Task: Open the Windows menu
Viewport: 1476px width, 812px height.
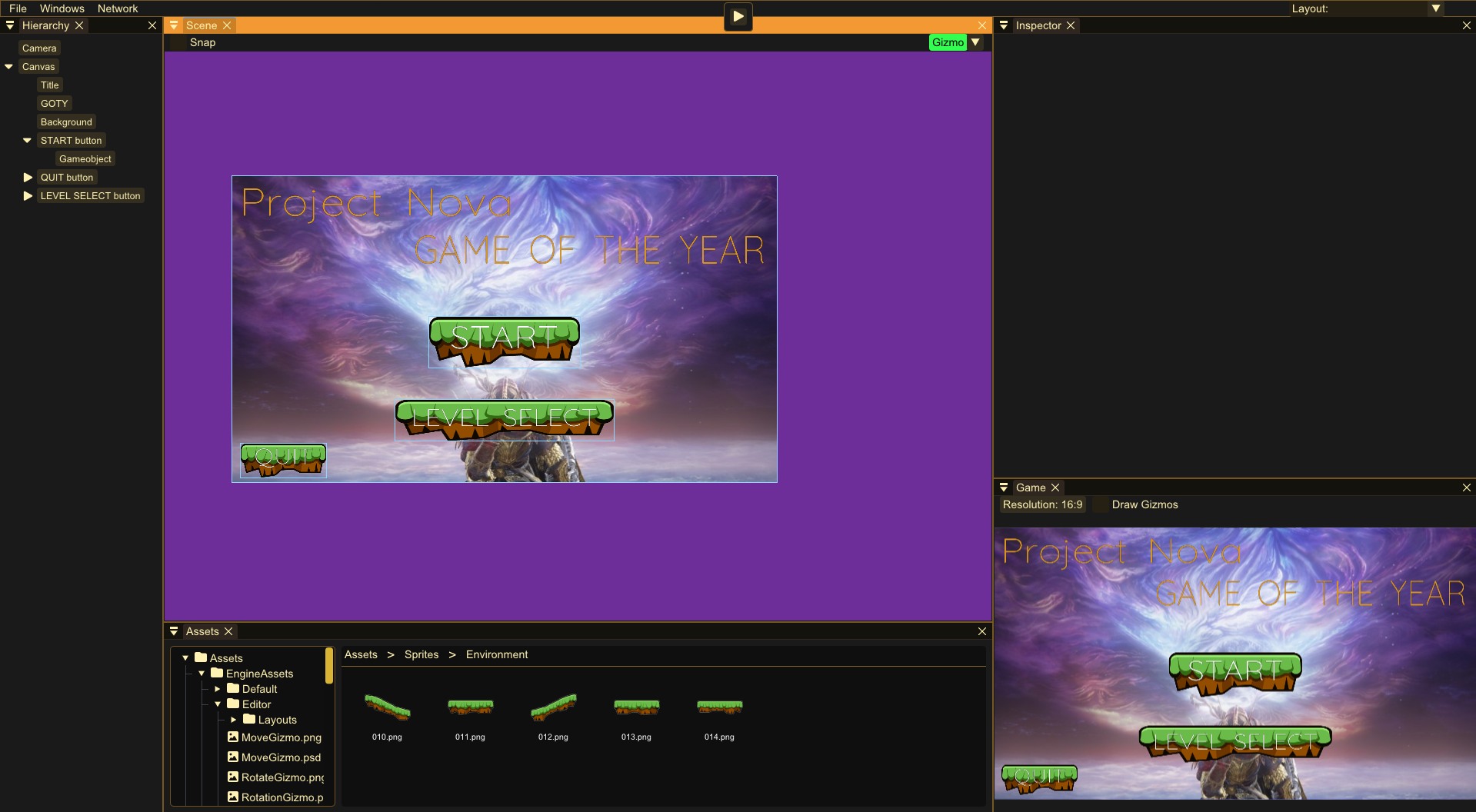Action: (x=62, y=8)
